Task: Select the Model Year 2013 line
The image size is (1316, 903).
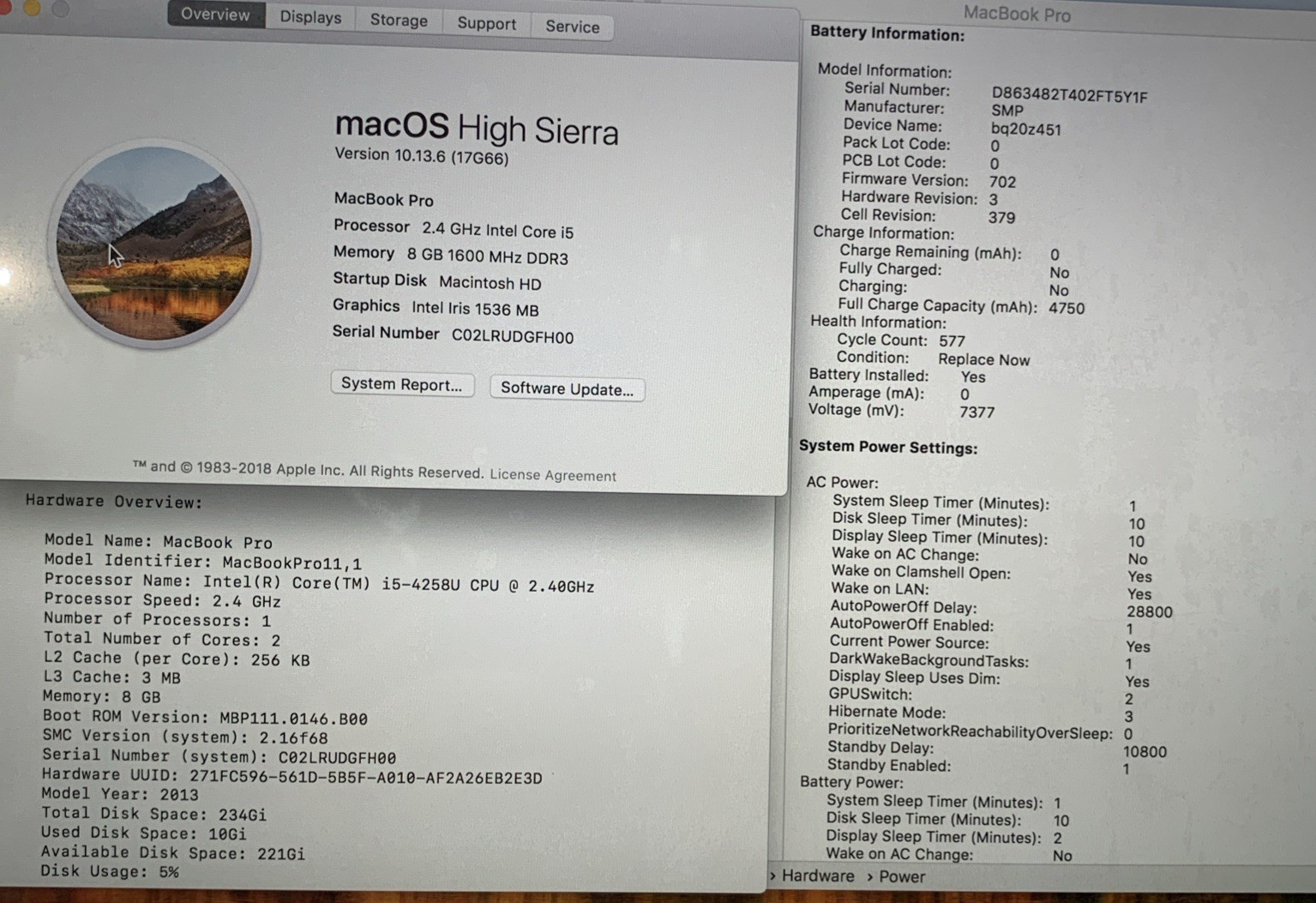Action: pos(120,794)
